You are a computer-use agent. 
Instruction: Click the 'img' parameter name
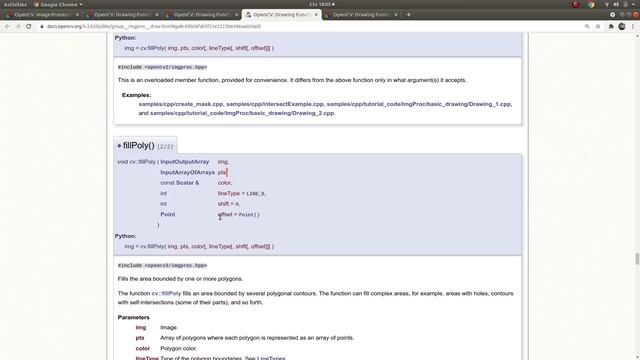(x=141, y=327)
